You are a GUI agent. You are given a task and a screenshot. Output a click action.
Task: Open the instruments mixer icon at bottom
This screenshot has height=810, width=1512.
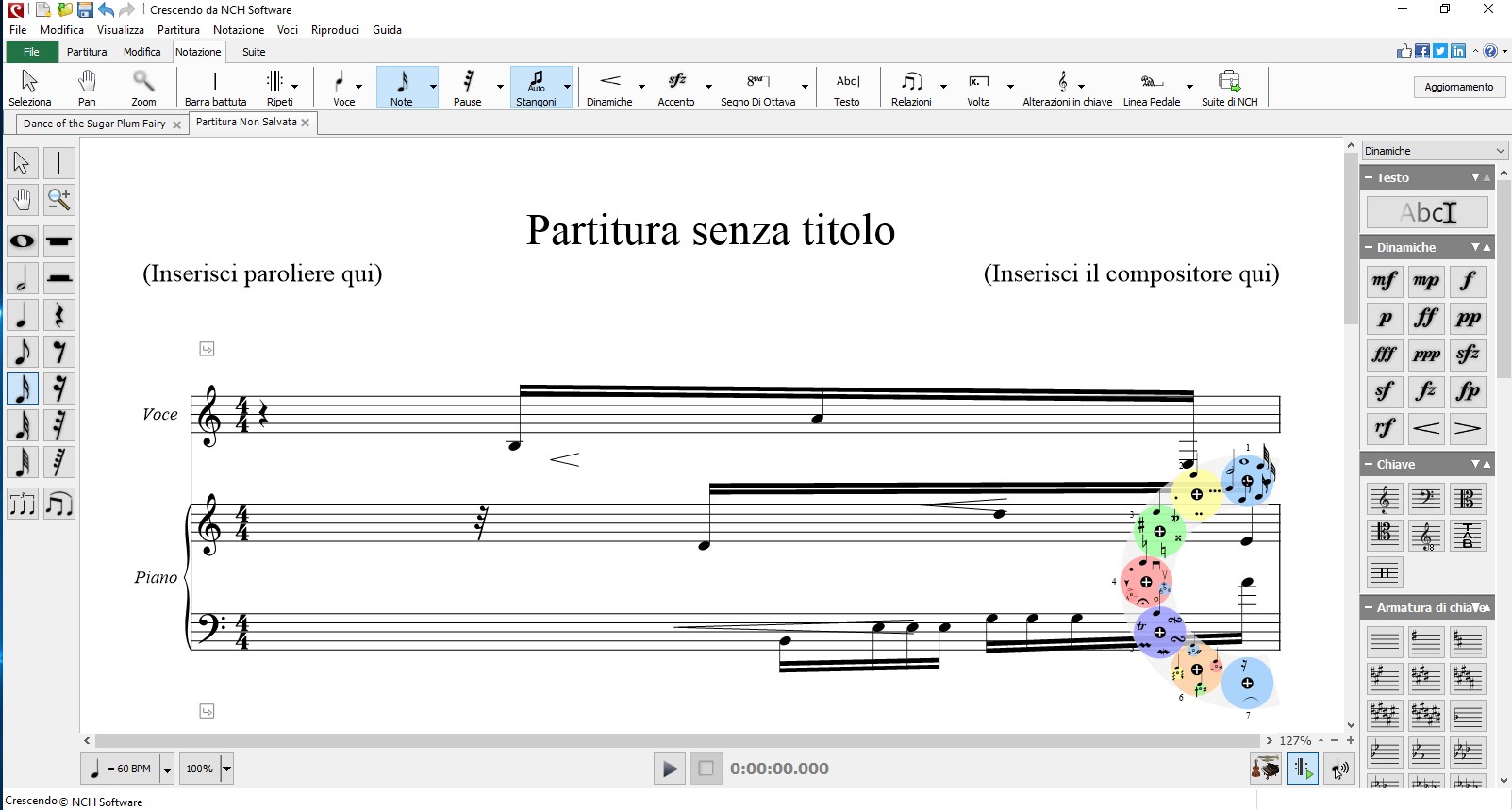(x=1266, y=769)
